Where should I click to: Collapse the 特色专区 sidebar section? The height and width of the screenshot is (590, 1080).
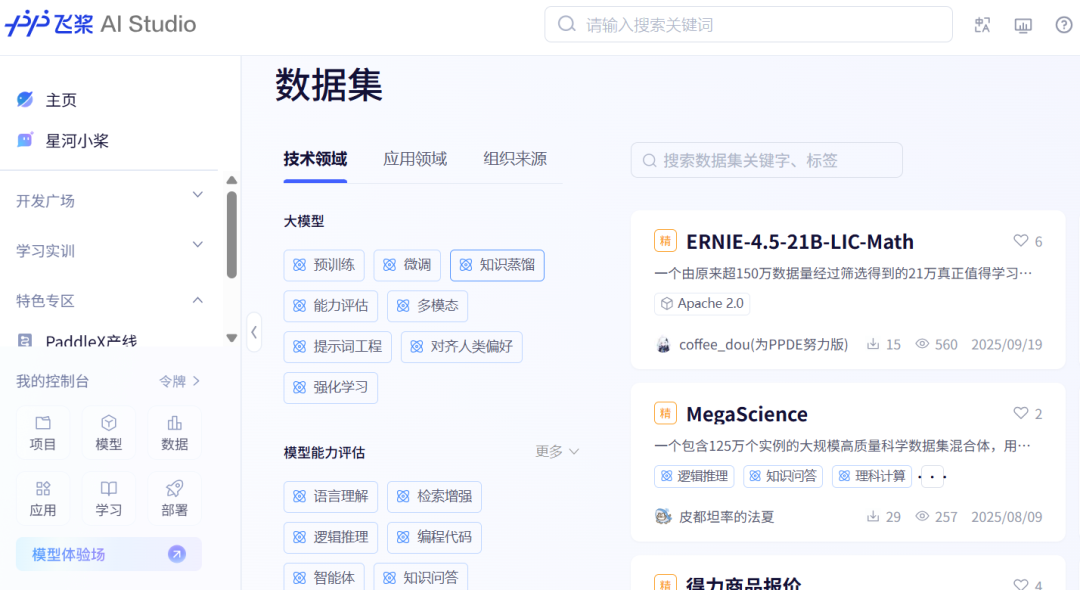(x=197, y=300)
